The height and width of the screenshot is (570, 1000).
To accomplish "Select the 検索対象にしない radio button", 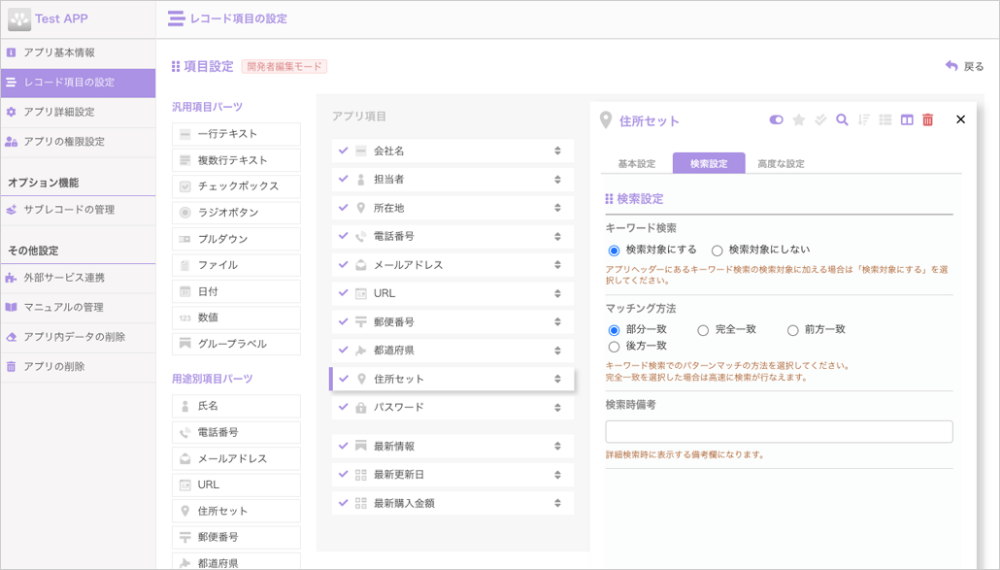I will (717, 251).
